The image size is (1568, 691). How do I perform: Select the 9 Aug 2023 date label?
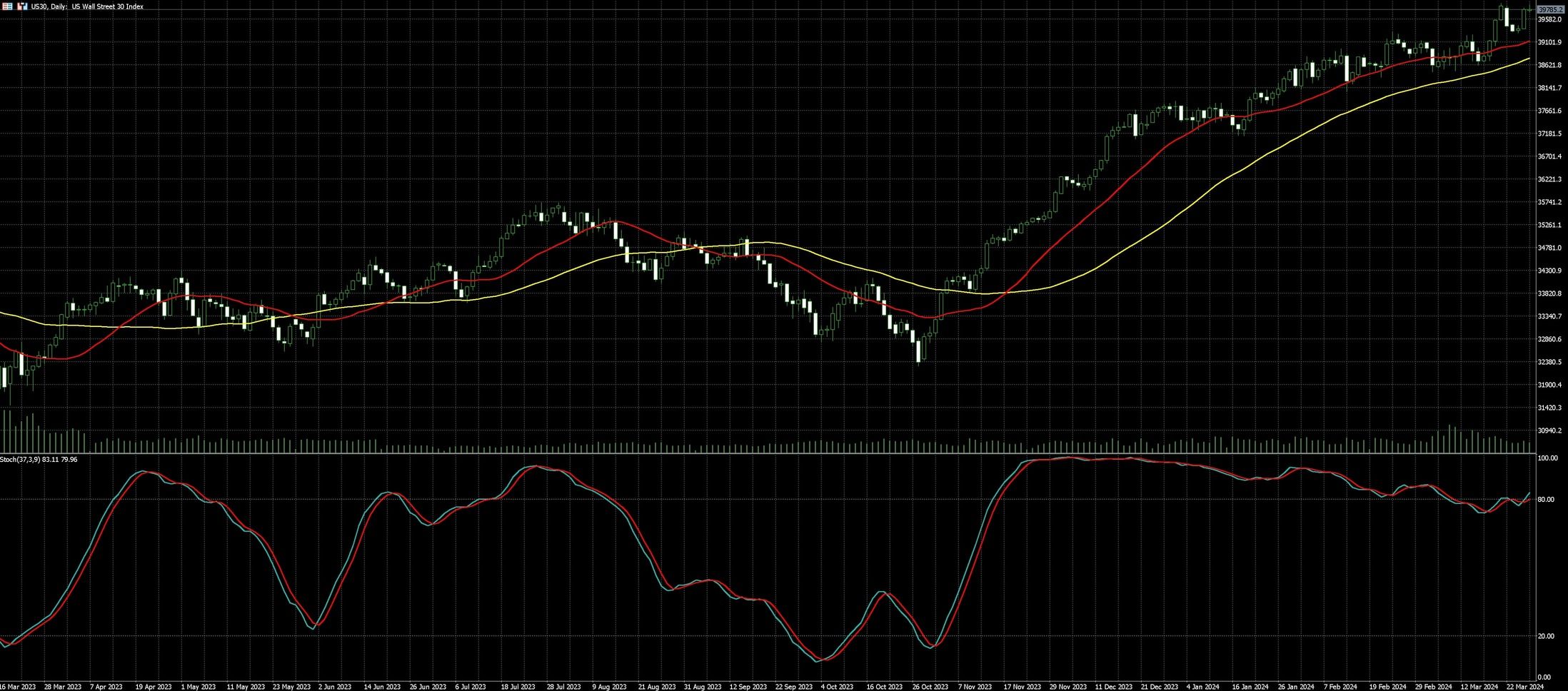[609, 687]
